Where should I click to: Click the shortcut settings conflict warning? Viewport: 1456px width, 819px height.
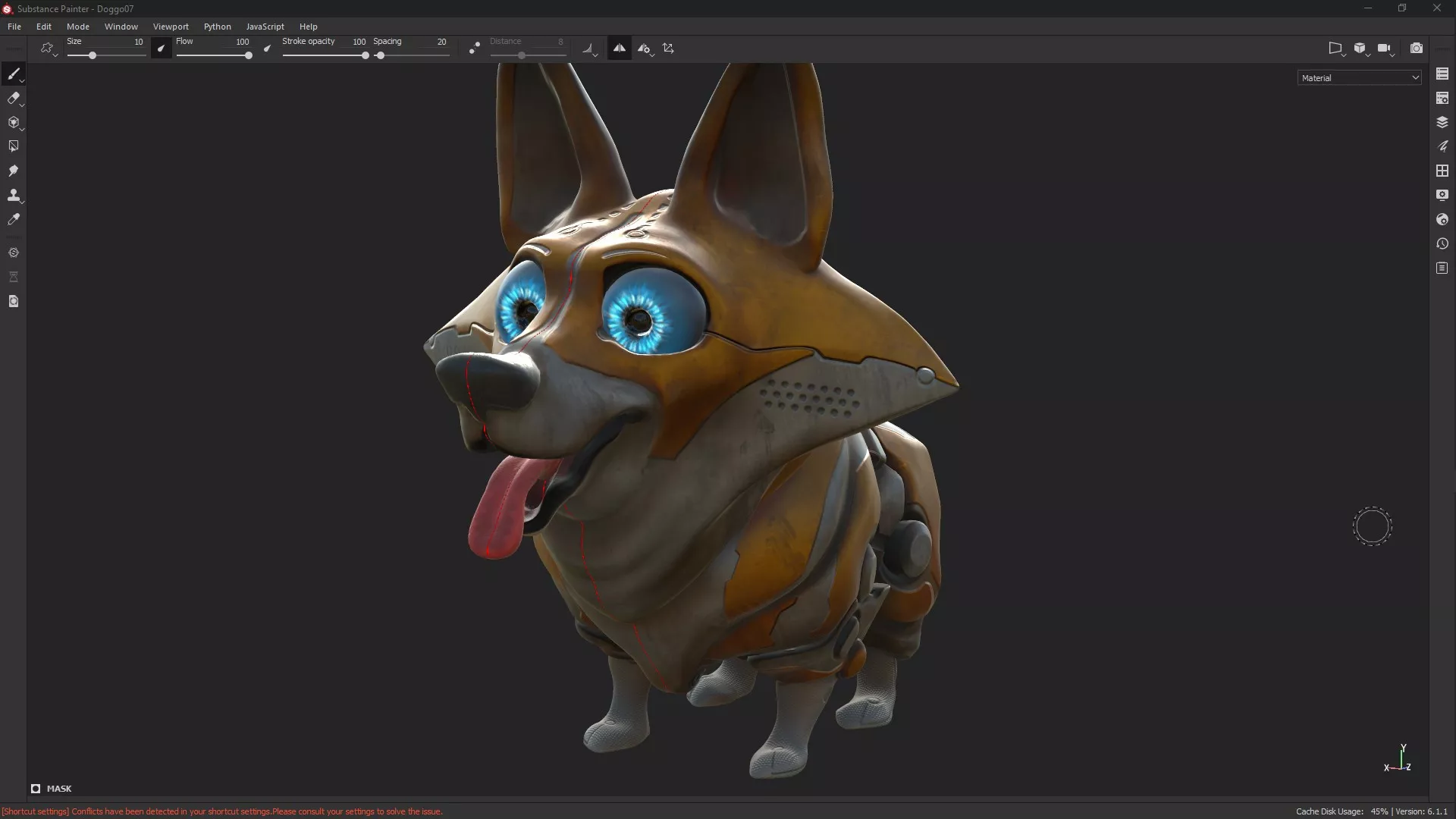coord(221,811)
